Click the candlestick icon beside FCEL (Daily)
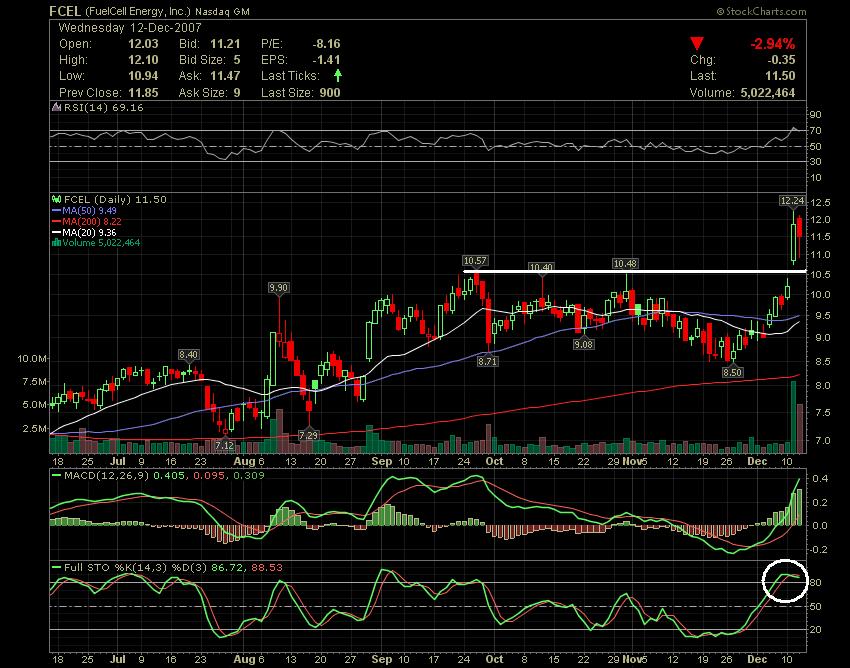The image size is (850, 668). (x=56, y=199)
